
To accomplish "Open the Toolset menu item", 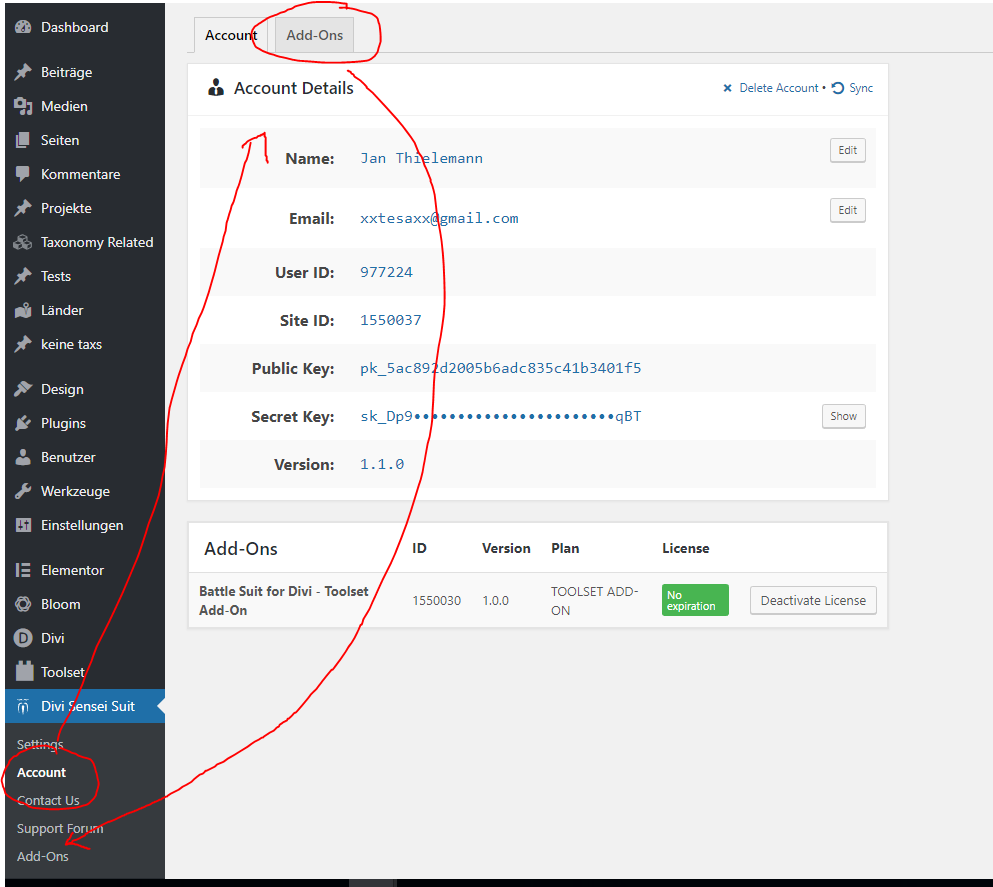I will click(85, 672).
